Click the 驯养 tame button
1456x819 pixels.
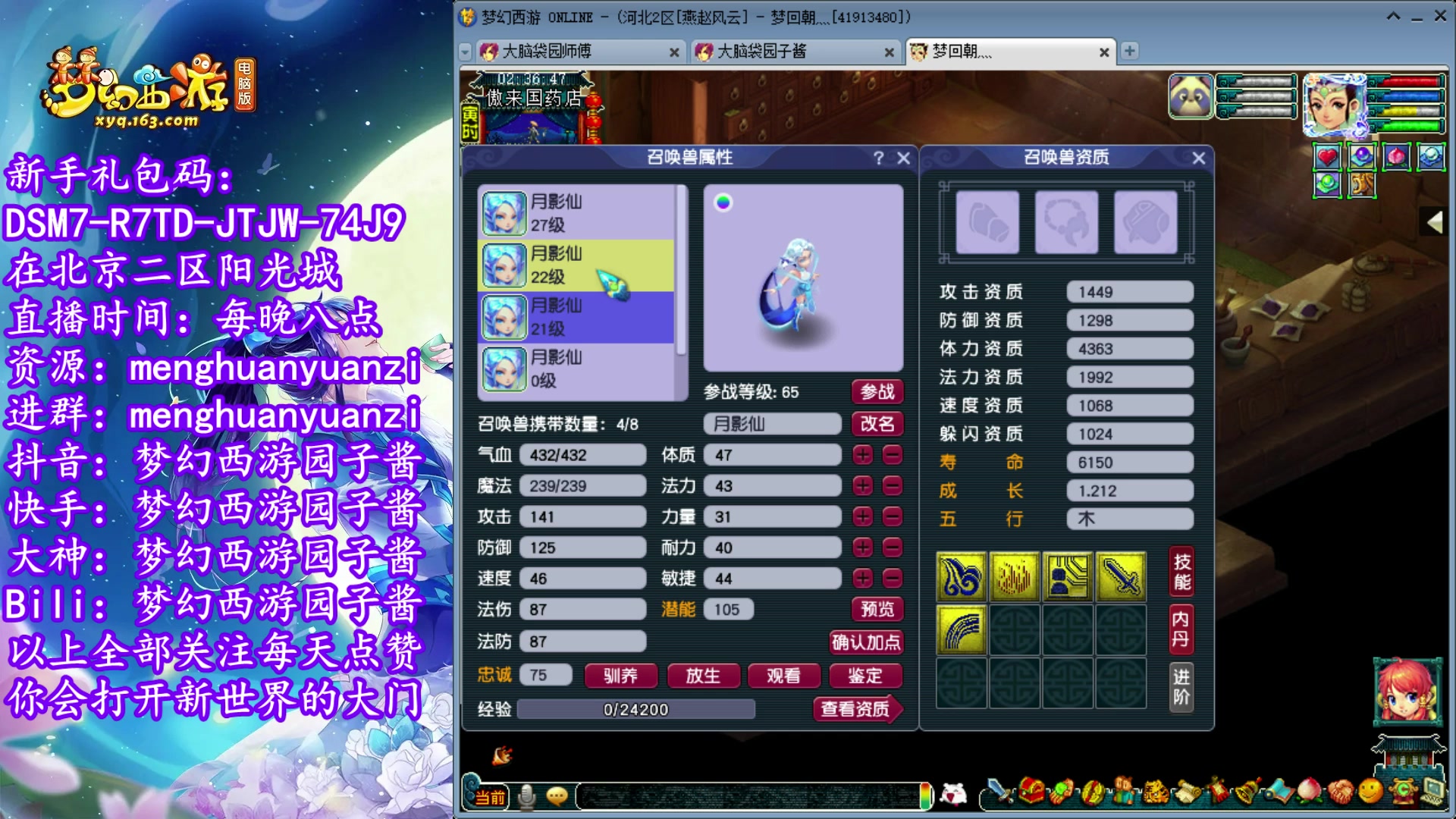(621, 676)
